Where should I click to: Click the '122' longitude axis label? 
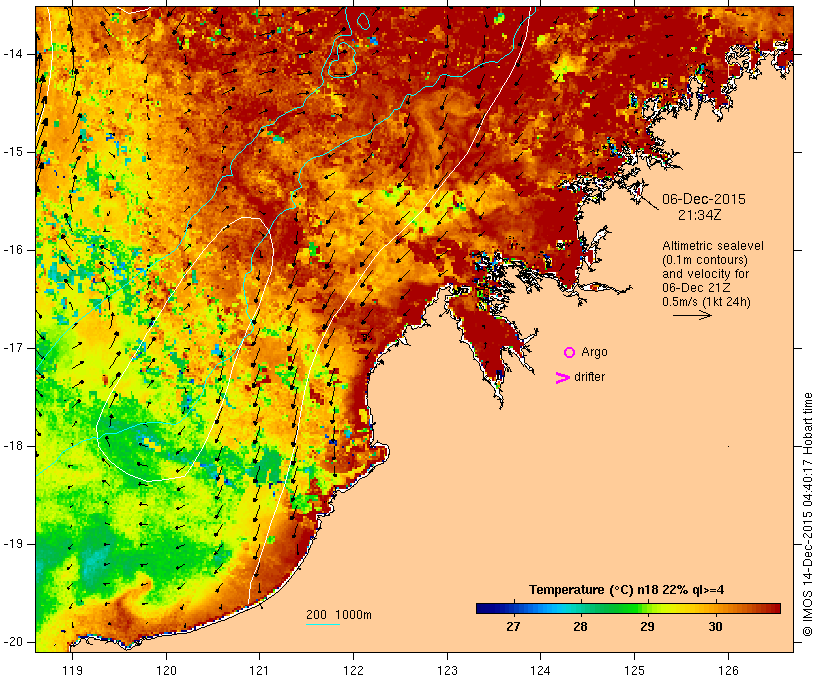pos(354,671)
